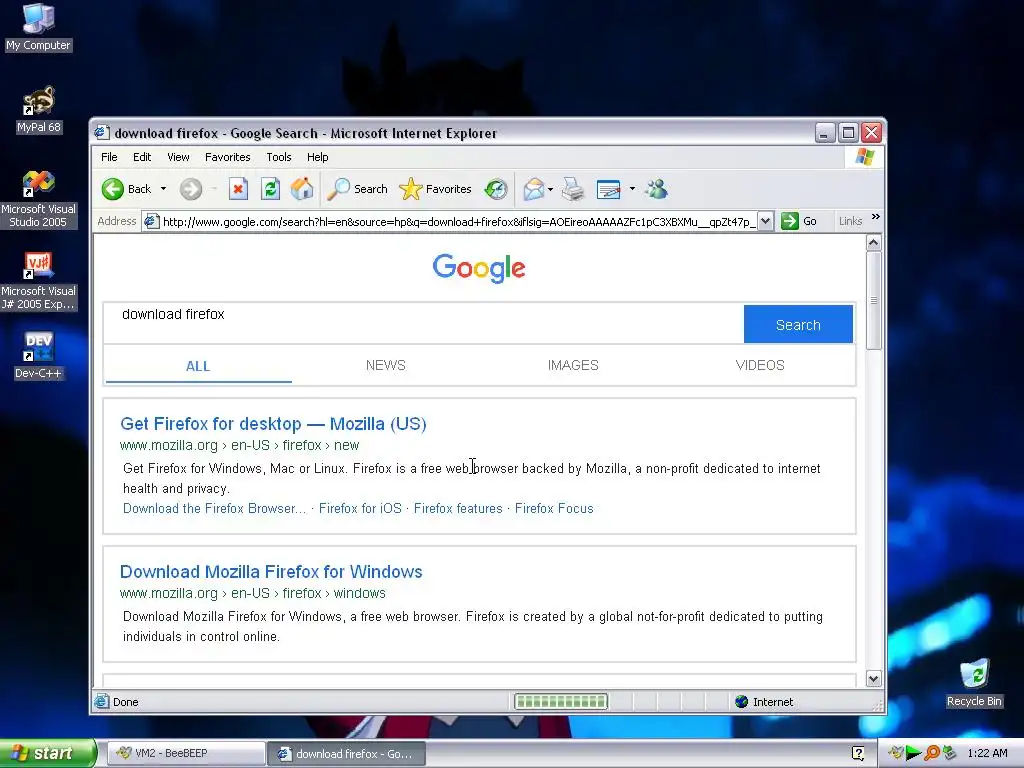This screenshot has width=1024, height=768.
Task: Click the Google search text box
Action: pos(423,323)
